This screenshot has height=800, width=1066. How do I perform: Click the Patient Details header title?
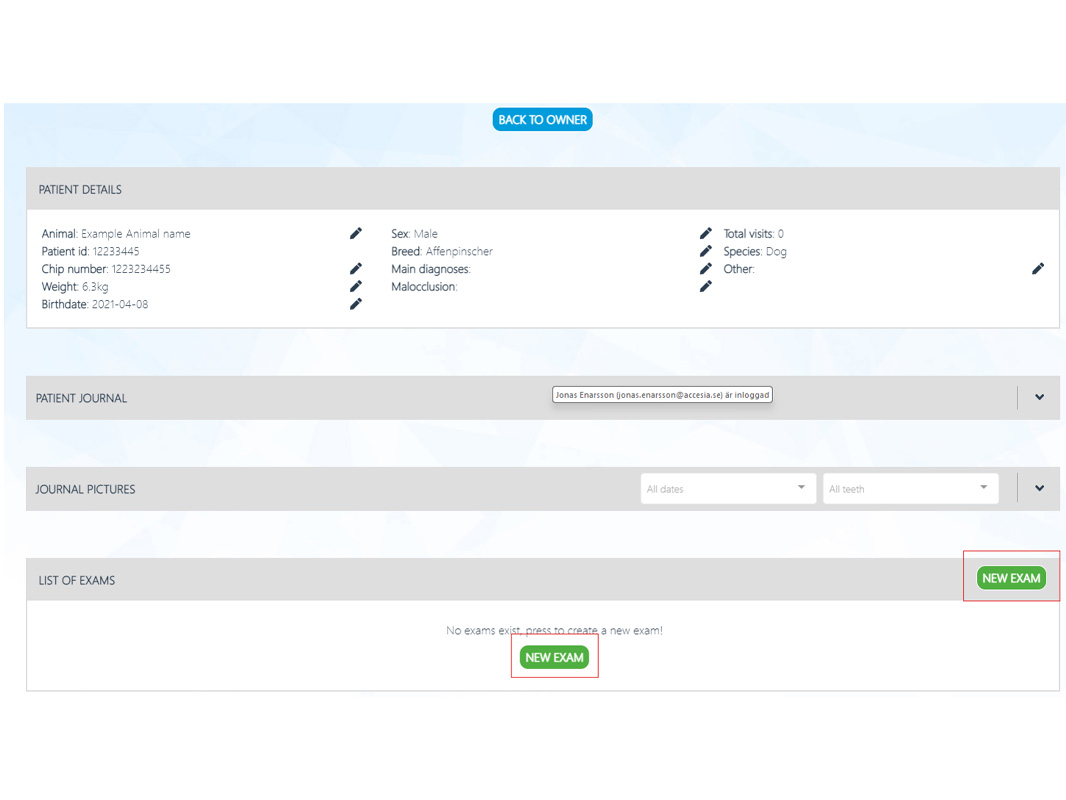(x=80, y=189)
